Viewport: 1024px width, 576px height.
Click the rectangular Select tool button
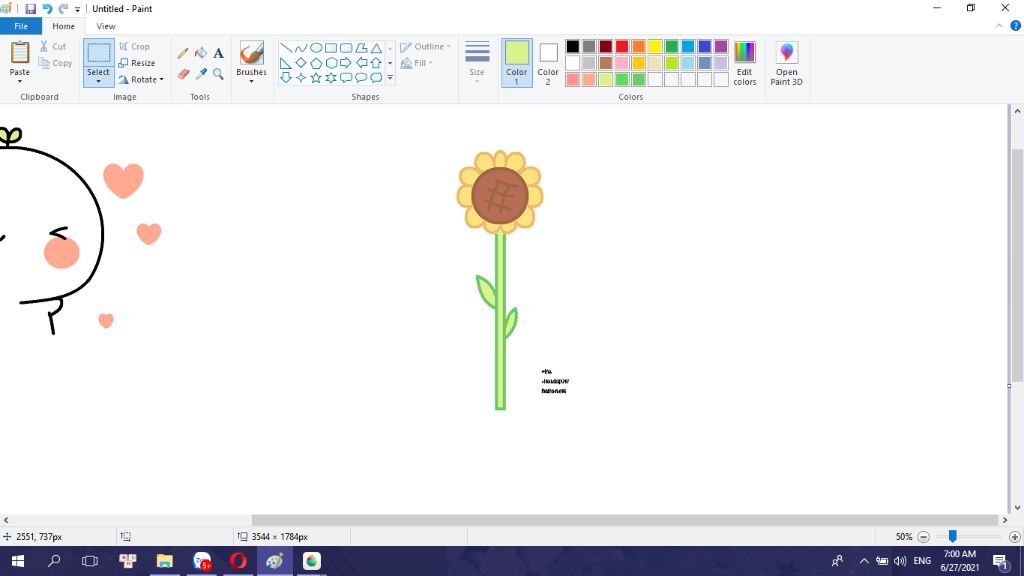tap(99, 53)
